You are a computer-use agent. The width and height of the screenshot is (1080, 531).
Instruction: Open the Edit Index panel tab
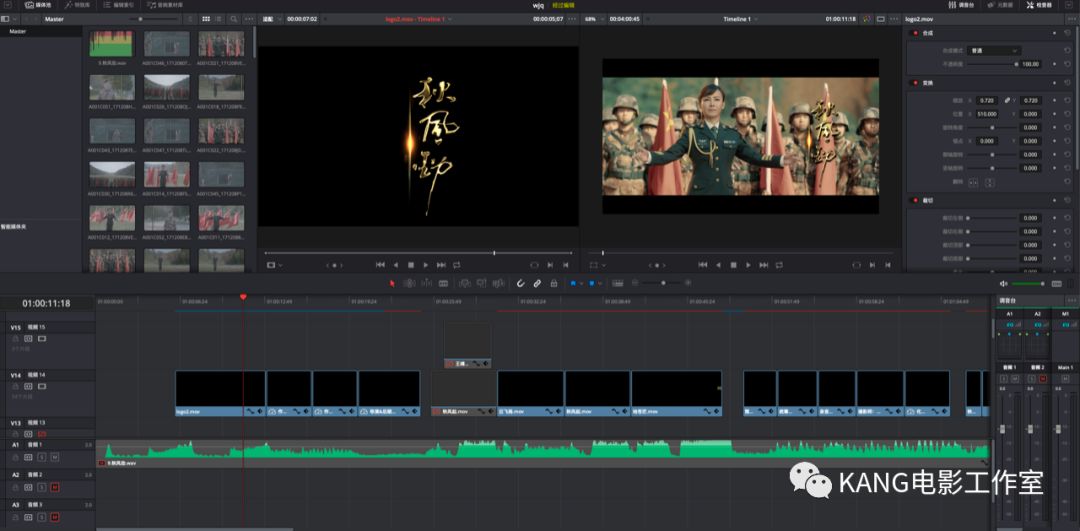(x=118, y=5)
